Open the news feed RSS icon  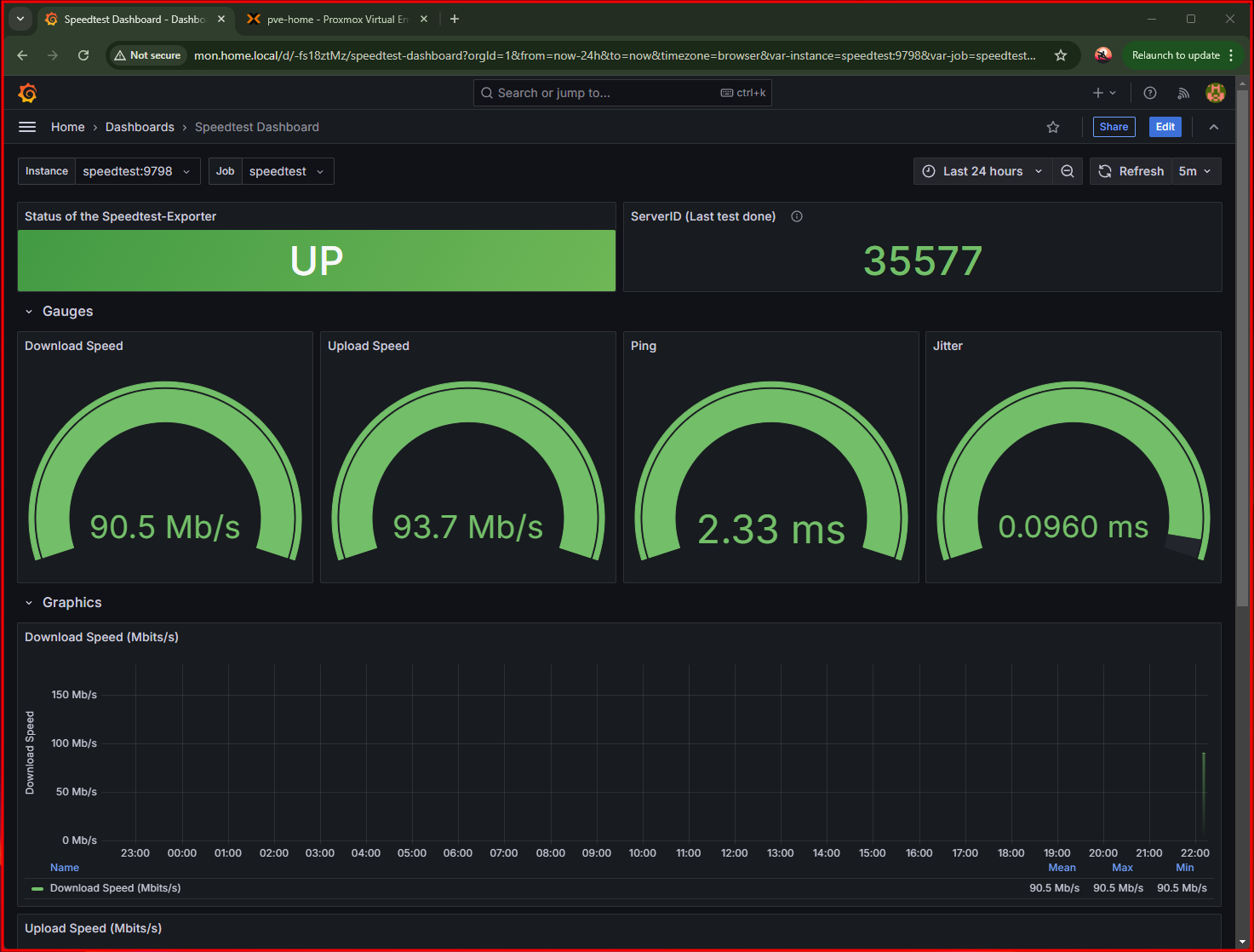coord(1183,93)
